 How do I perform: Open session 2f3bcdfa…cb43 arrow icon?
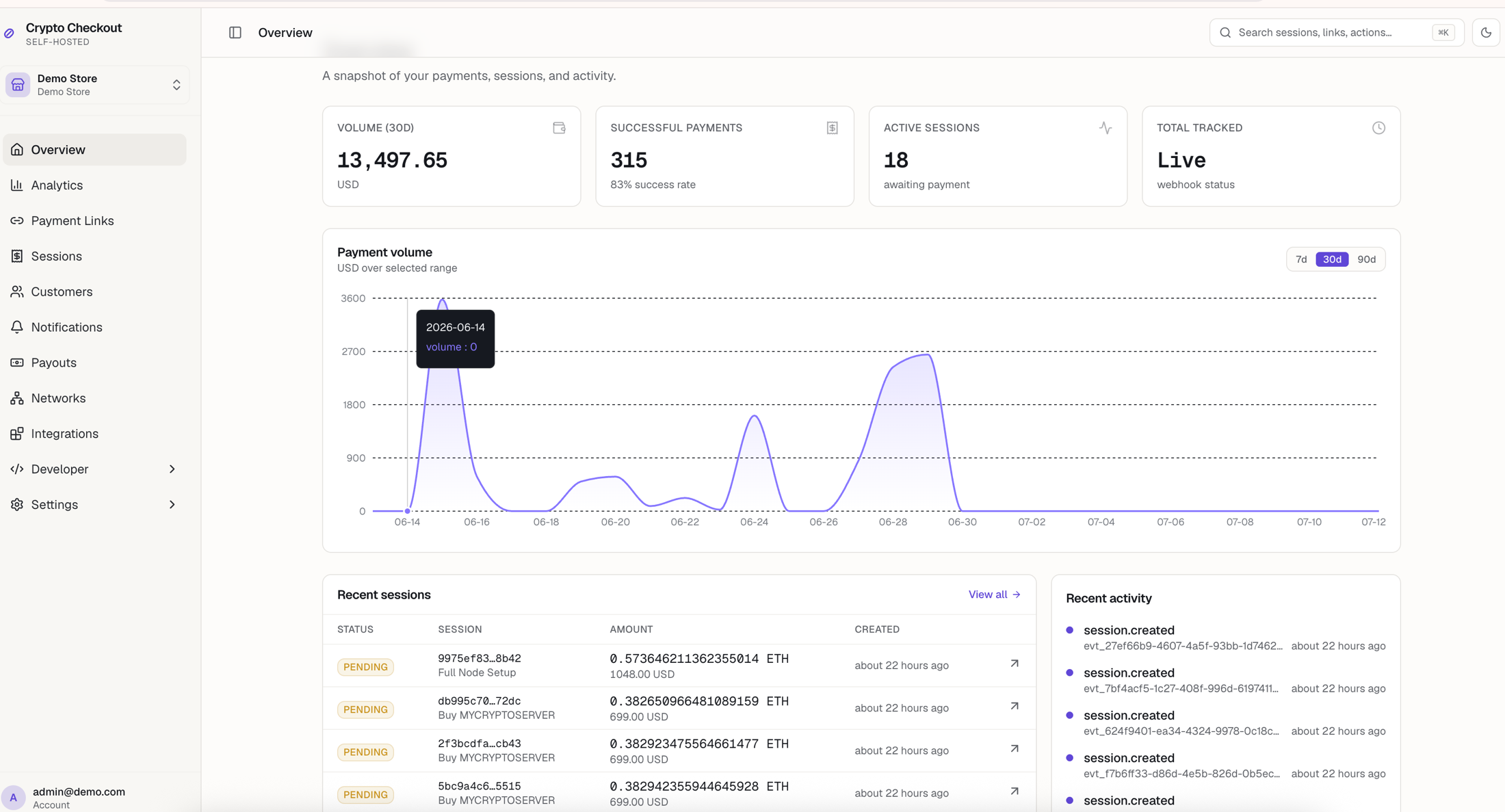point(1015,748)
